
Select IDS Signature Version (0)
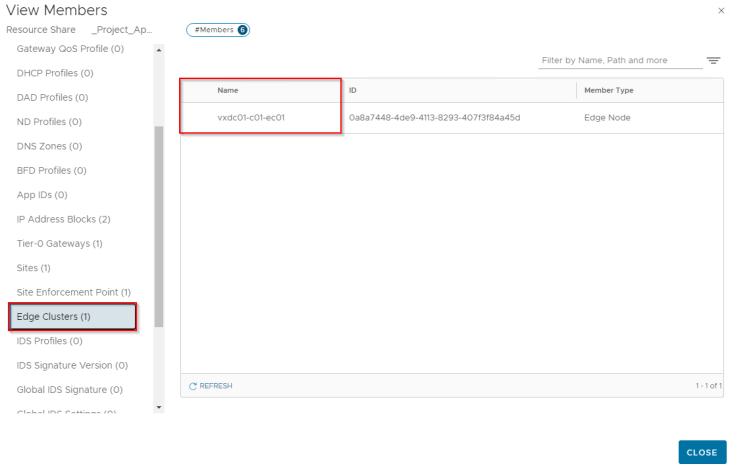point(72,365)
